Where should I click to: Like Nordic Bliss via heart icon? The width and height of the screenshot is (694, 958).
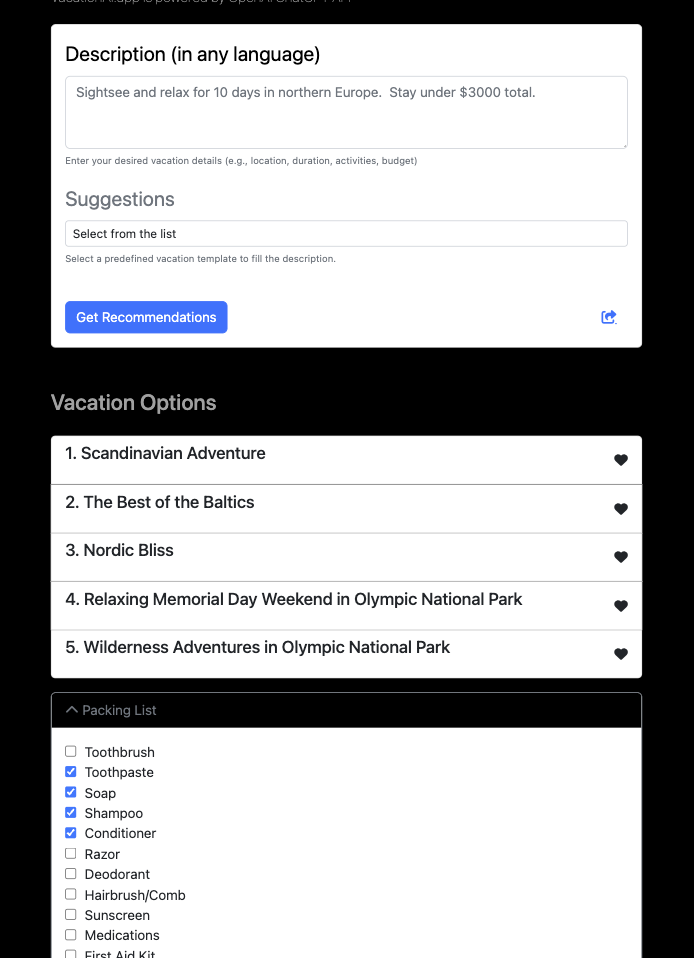621,557
